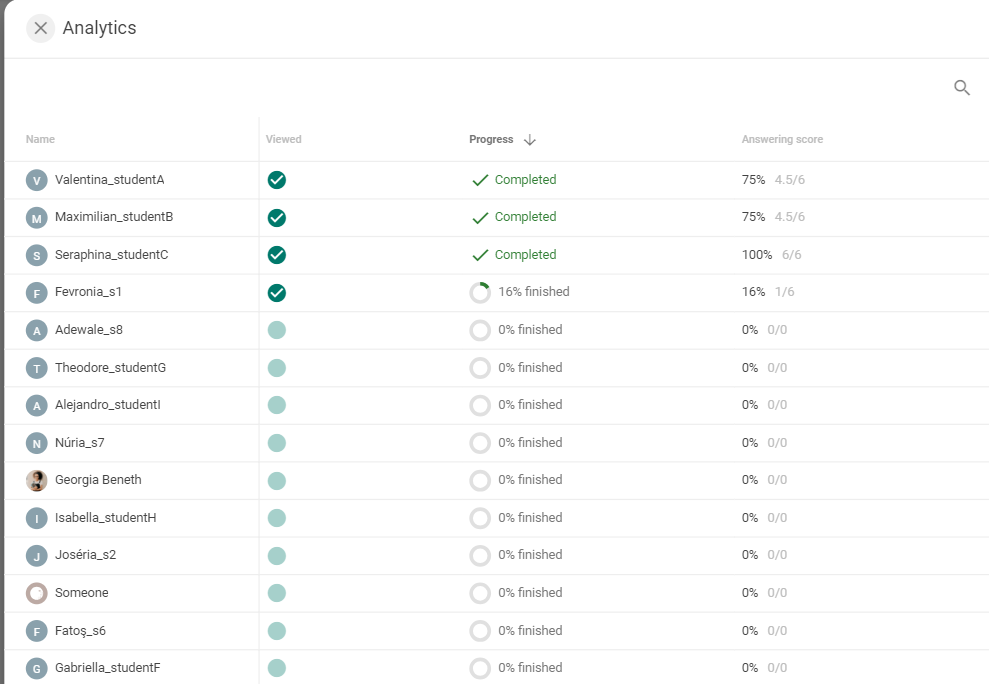Click Seraphina_studentC's Completed checkmark icon
The width and height of the screenshot is (989, 684).
[480, 255]
